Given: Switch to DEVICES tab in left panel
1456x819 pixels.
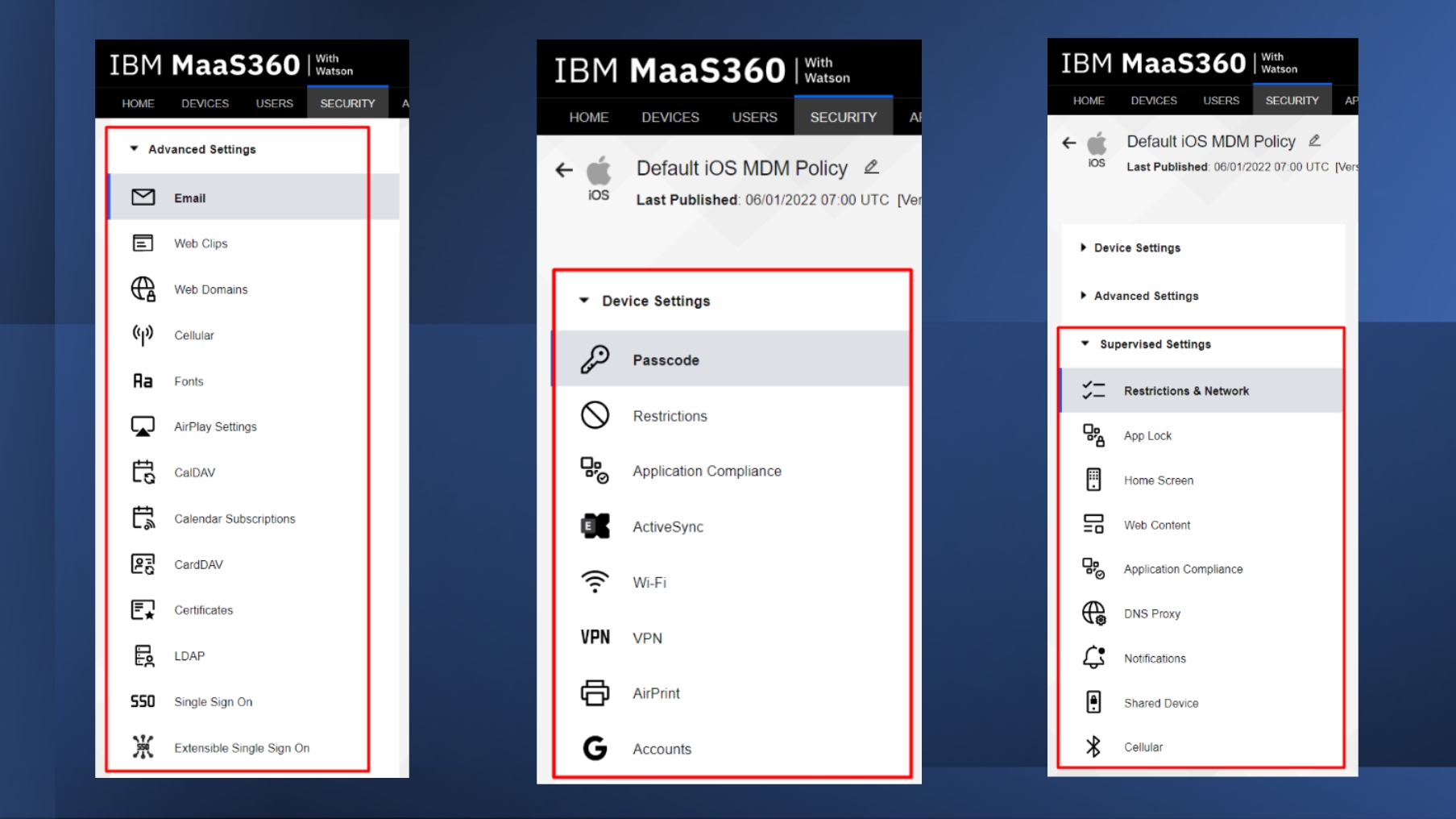Looking at the screenshot, I should pyautogui.click(x=205, y=103).
